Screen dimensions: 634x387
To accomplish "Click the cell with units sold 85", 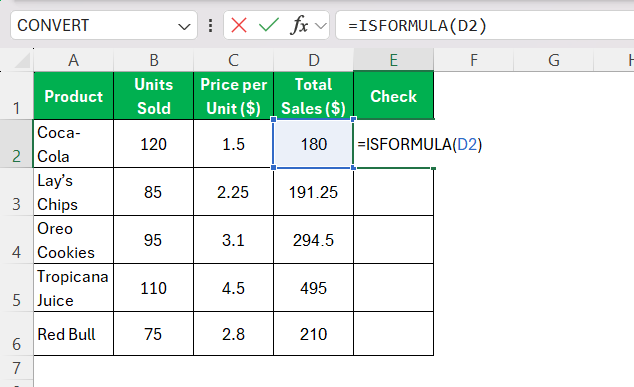I will click(x=154, y=192).
